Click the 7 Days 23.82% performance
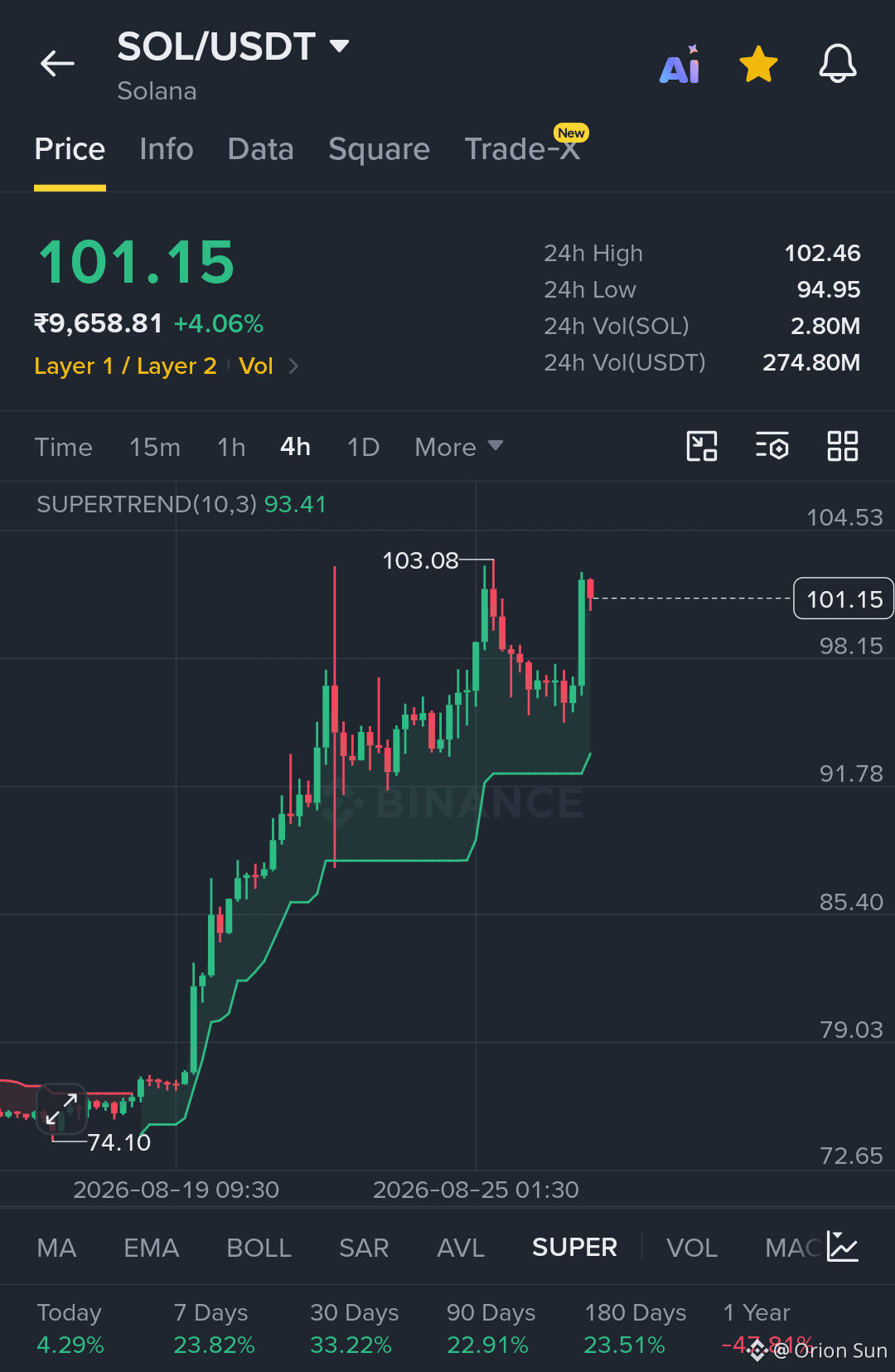The width and height of the screenshot is (895, 1372). tap(214, 1328)
